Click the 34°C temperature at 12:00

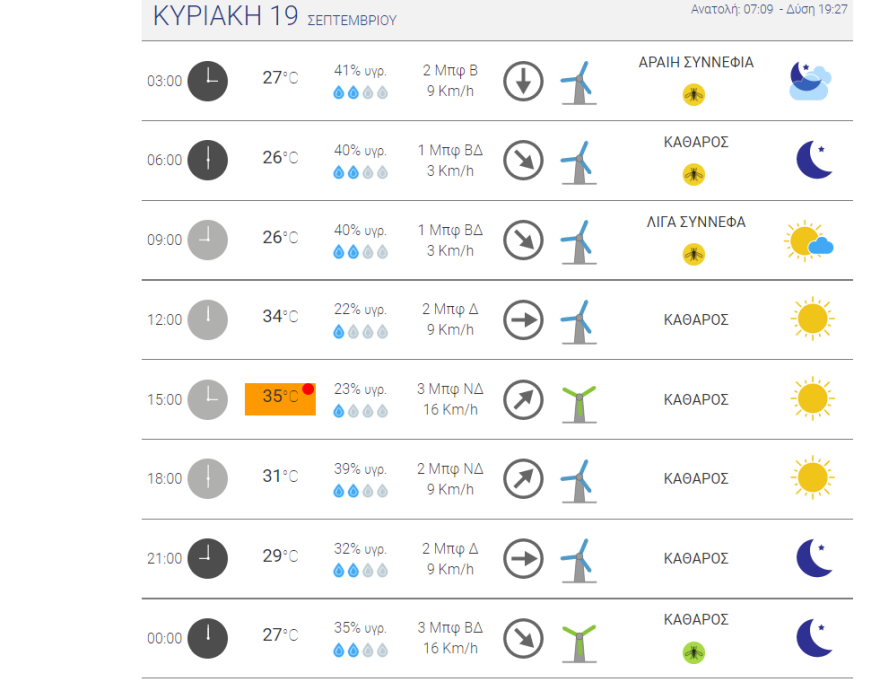(x=280, y=317)
